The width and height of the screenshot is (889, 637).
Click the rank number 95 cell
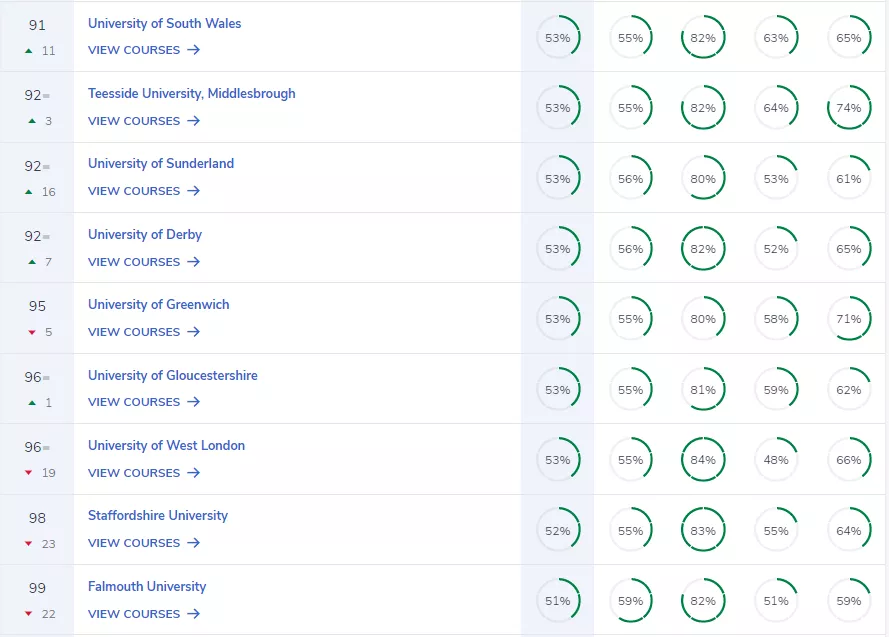pos(37,304)
